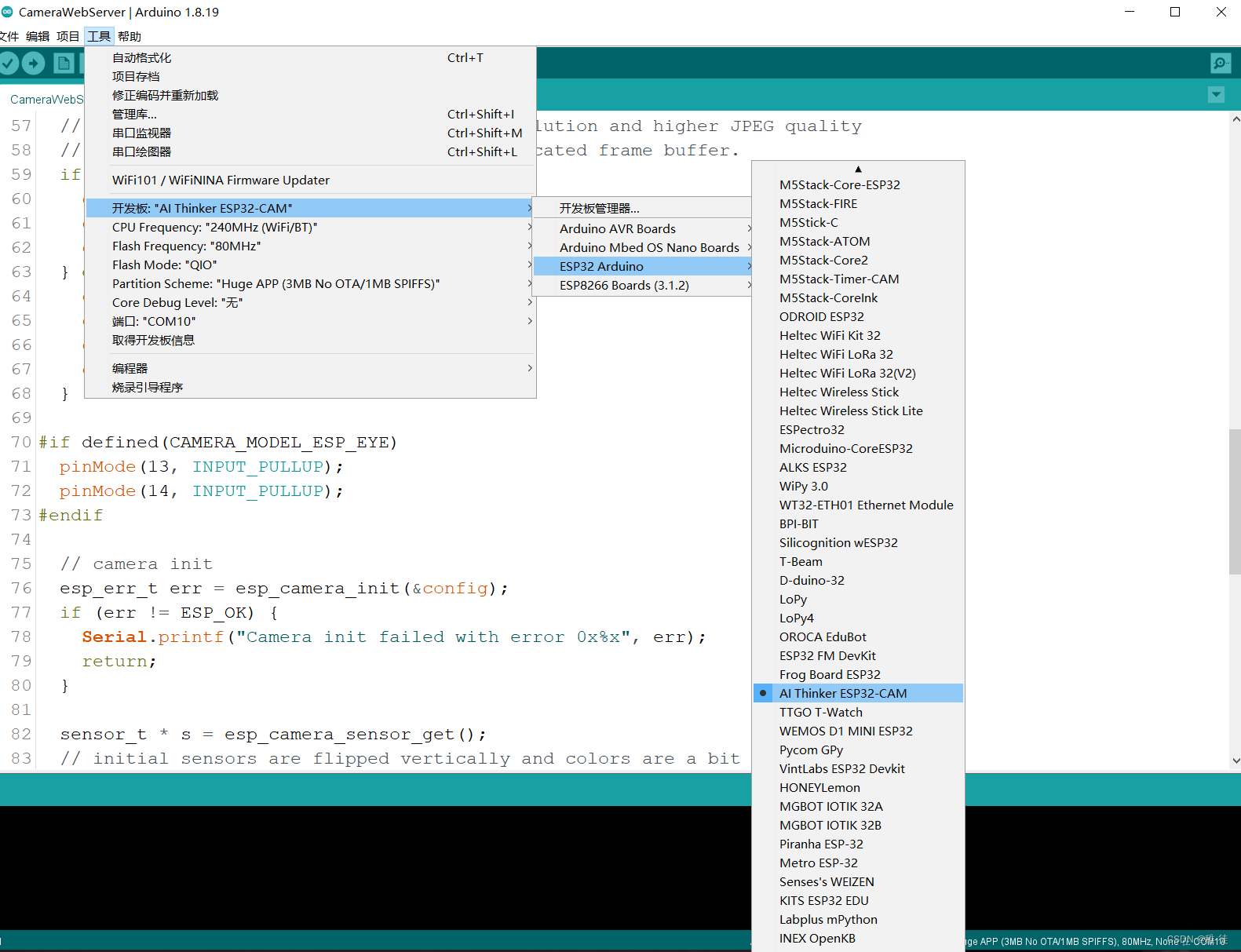This screenshot has height=952, width=1241.
Task: Select M5Stack-FIRE board
Action: [857, 203]
